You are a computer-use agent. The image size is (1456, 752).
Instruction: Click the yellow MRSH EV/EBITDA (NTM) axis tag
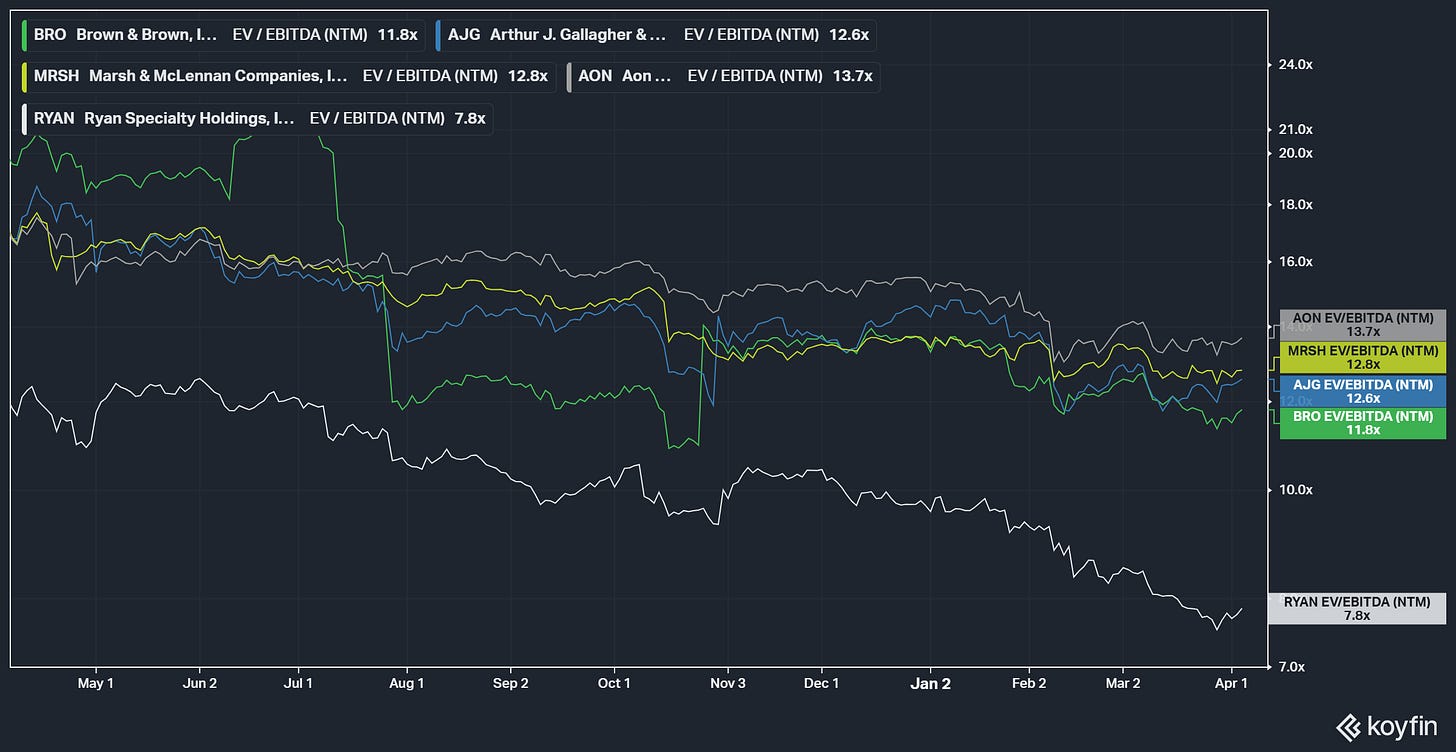click(1362, 358)
